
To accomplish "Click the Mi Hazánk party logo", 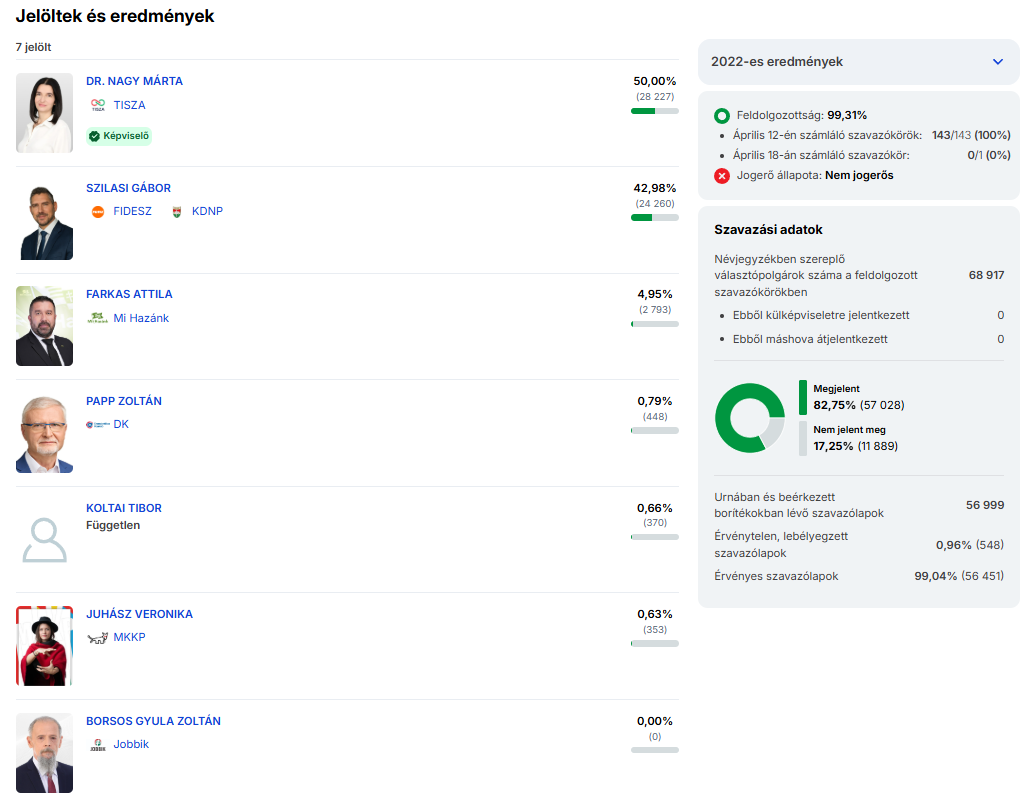I will point(97,318).
